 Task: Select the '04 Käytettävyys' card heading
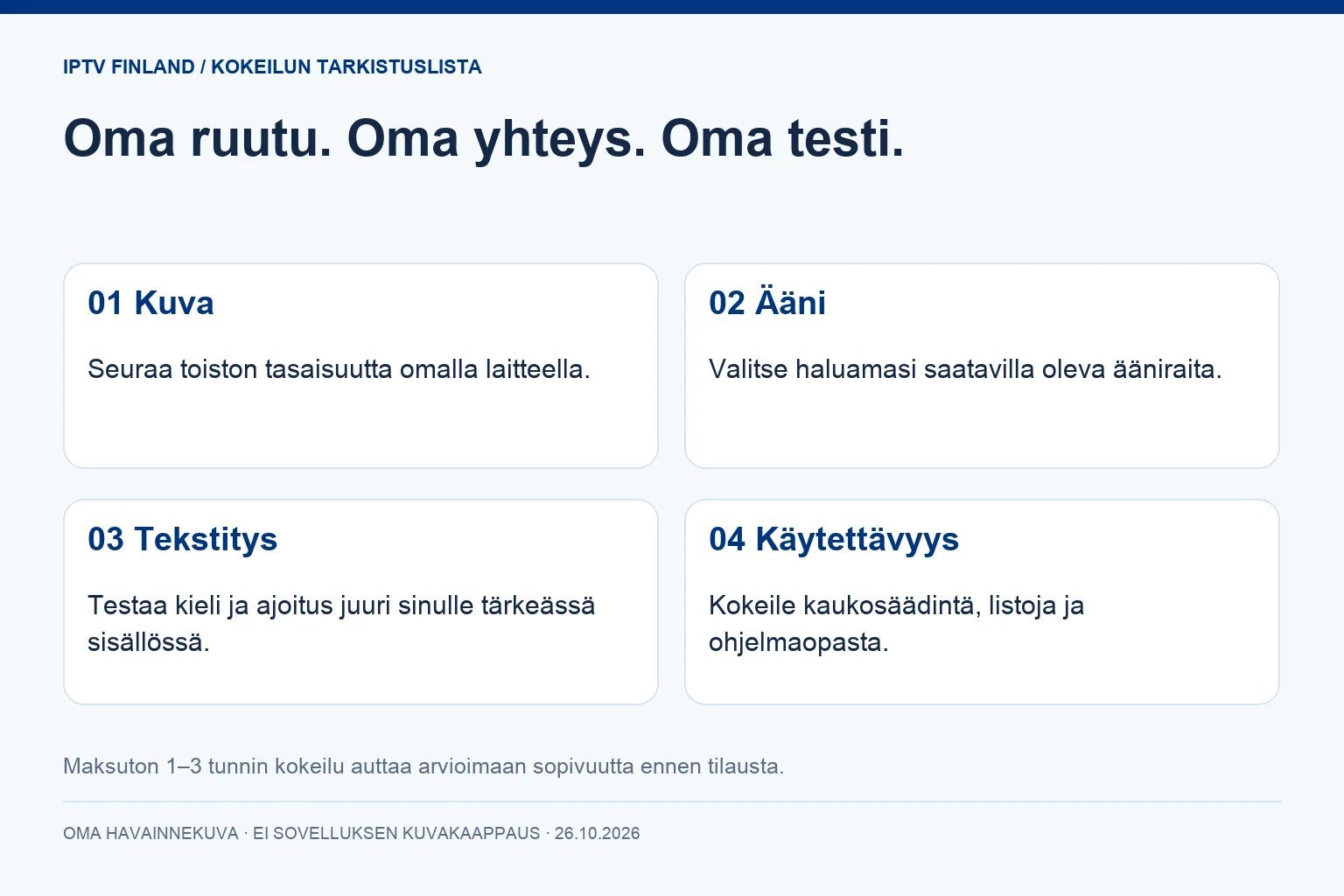click(834, 539)
